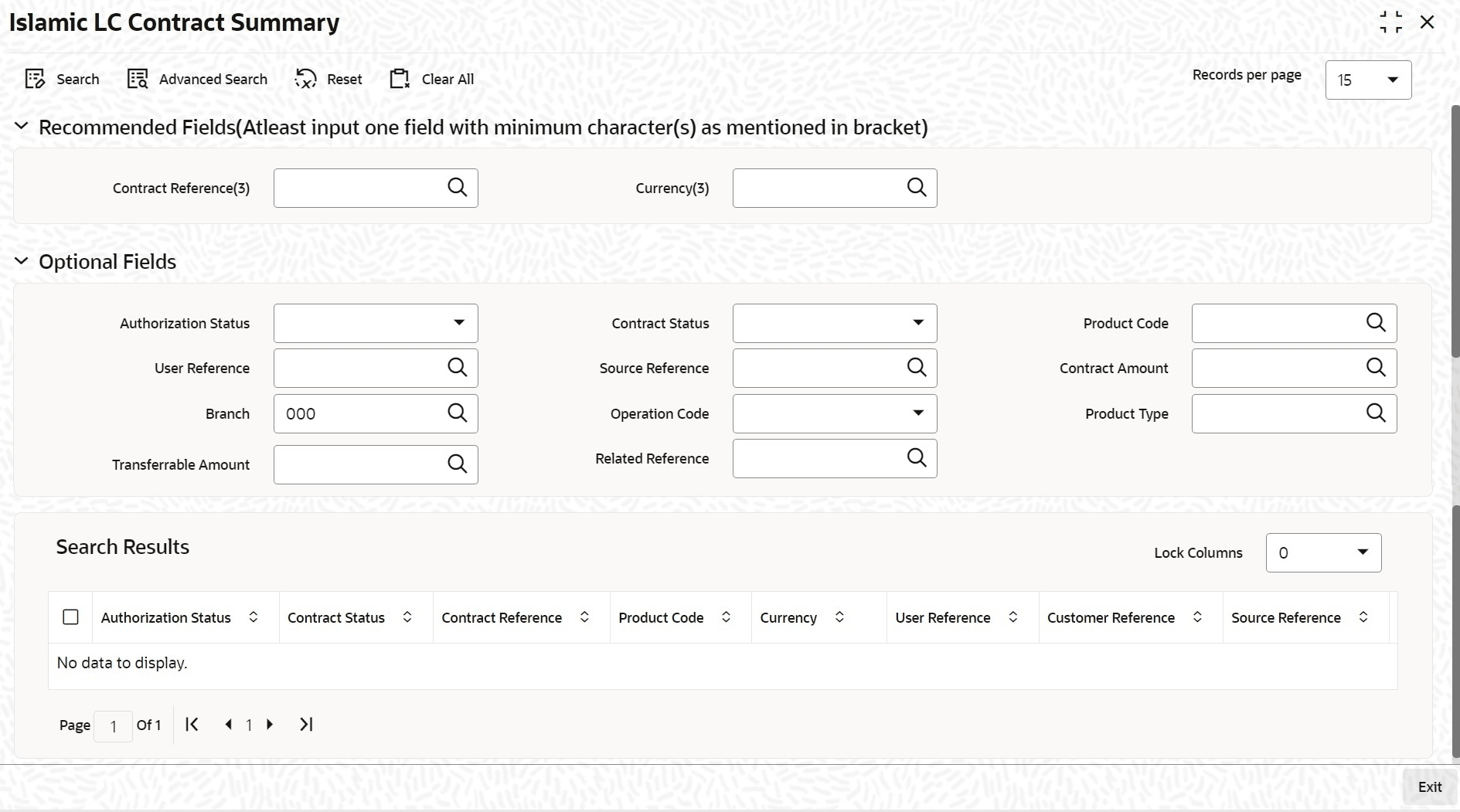Viewport: 1460px width, 812px height.
Task: Click the Clear All clipboard icon
Action: (400, 79)
